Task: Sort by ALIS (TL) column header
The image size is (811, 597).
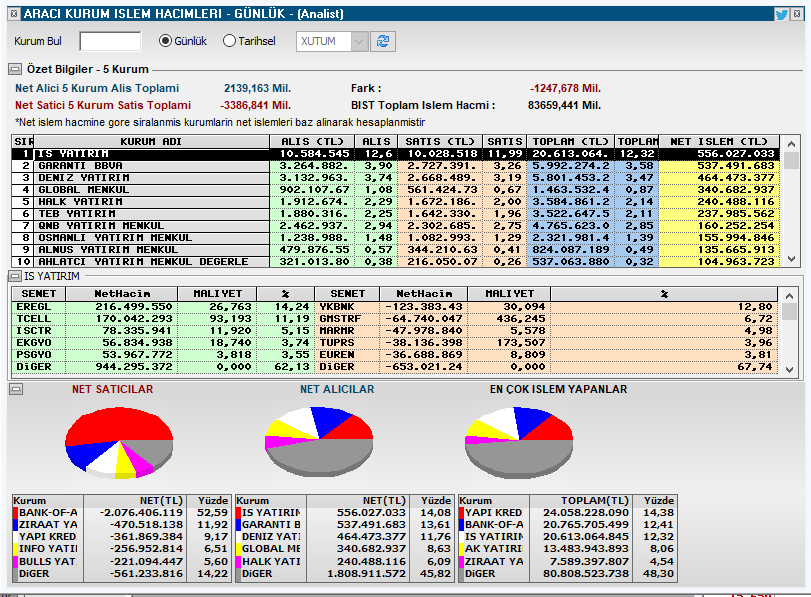Action: click(312, 142)
